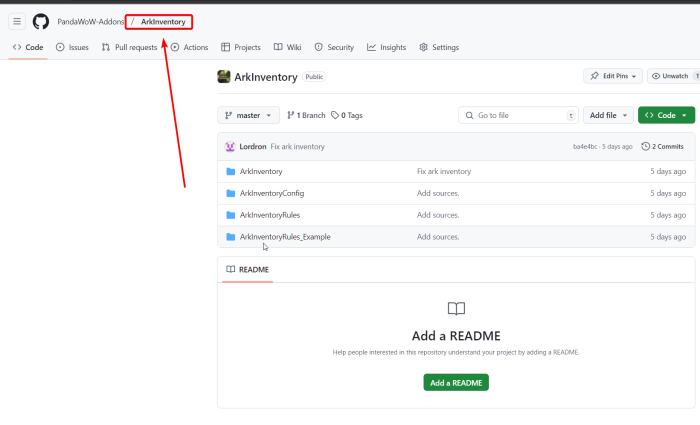Expand the green Code dropdown
The width and height of the screenshot is (700, 425).
coord(665,115)
